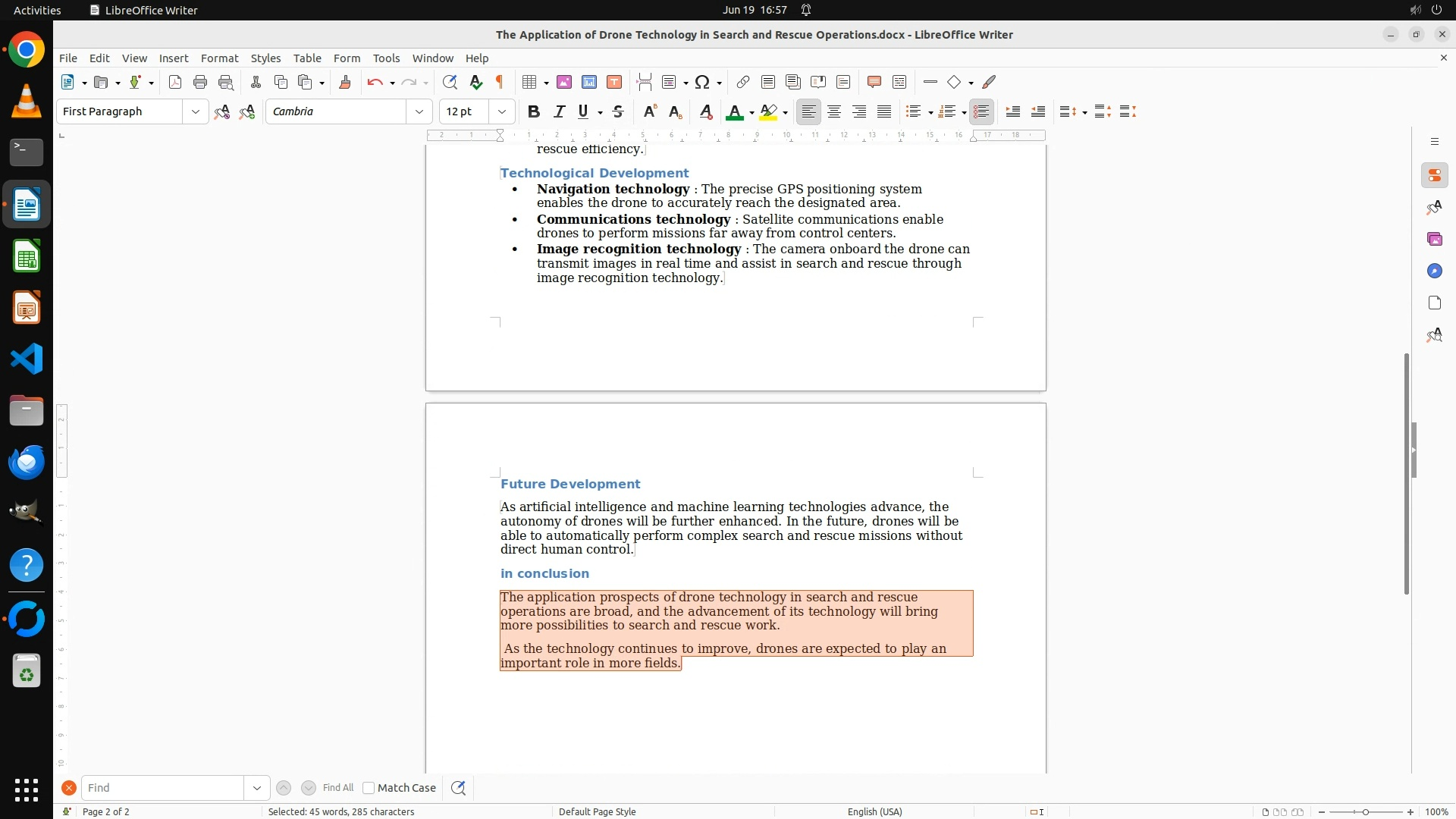
Task: Click the Bold formatting icon
Action: click(534, 111)
